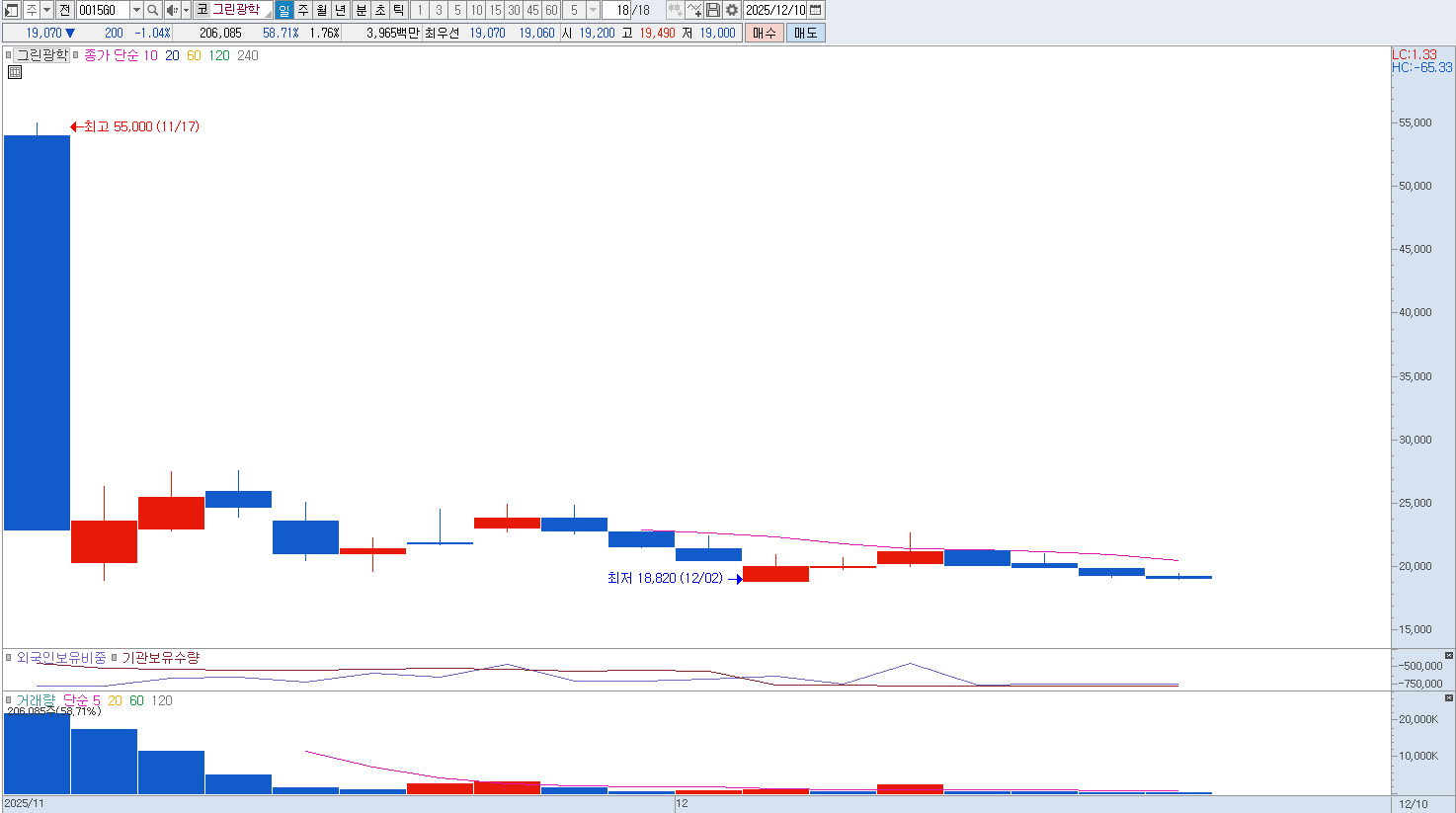Click the crosshair tool icon near save
Screen dimensions: 1456x813
coord(694,10)
